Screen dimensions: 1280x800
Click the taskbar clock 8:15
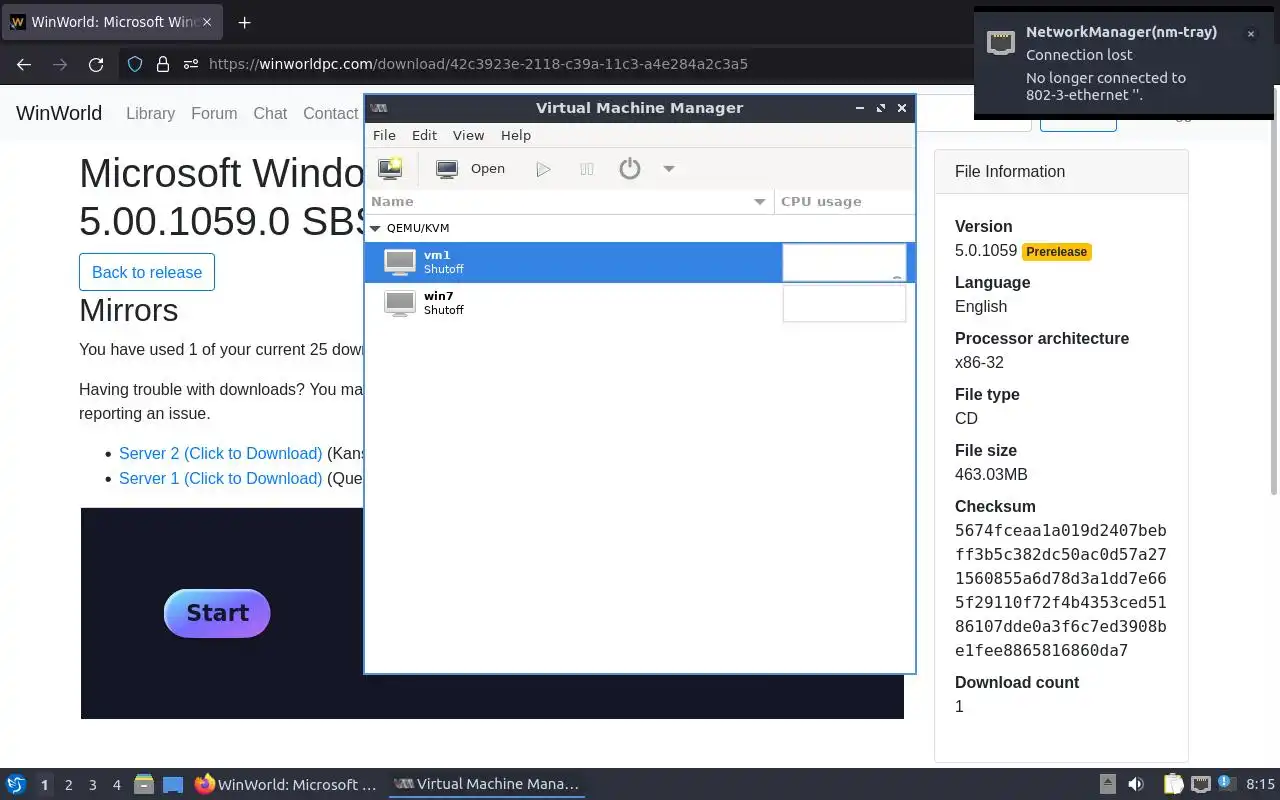tap(1261, 785)
